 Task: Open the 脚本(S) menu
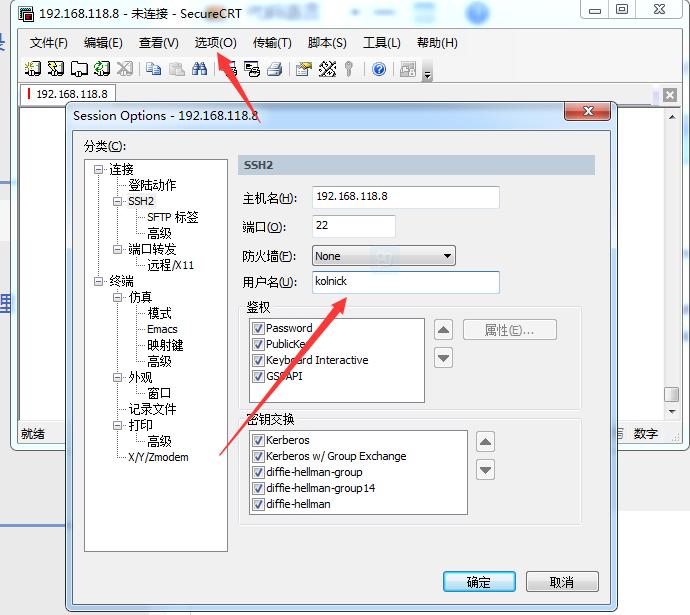coord(327,43)
